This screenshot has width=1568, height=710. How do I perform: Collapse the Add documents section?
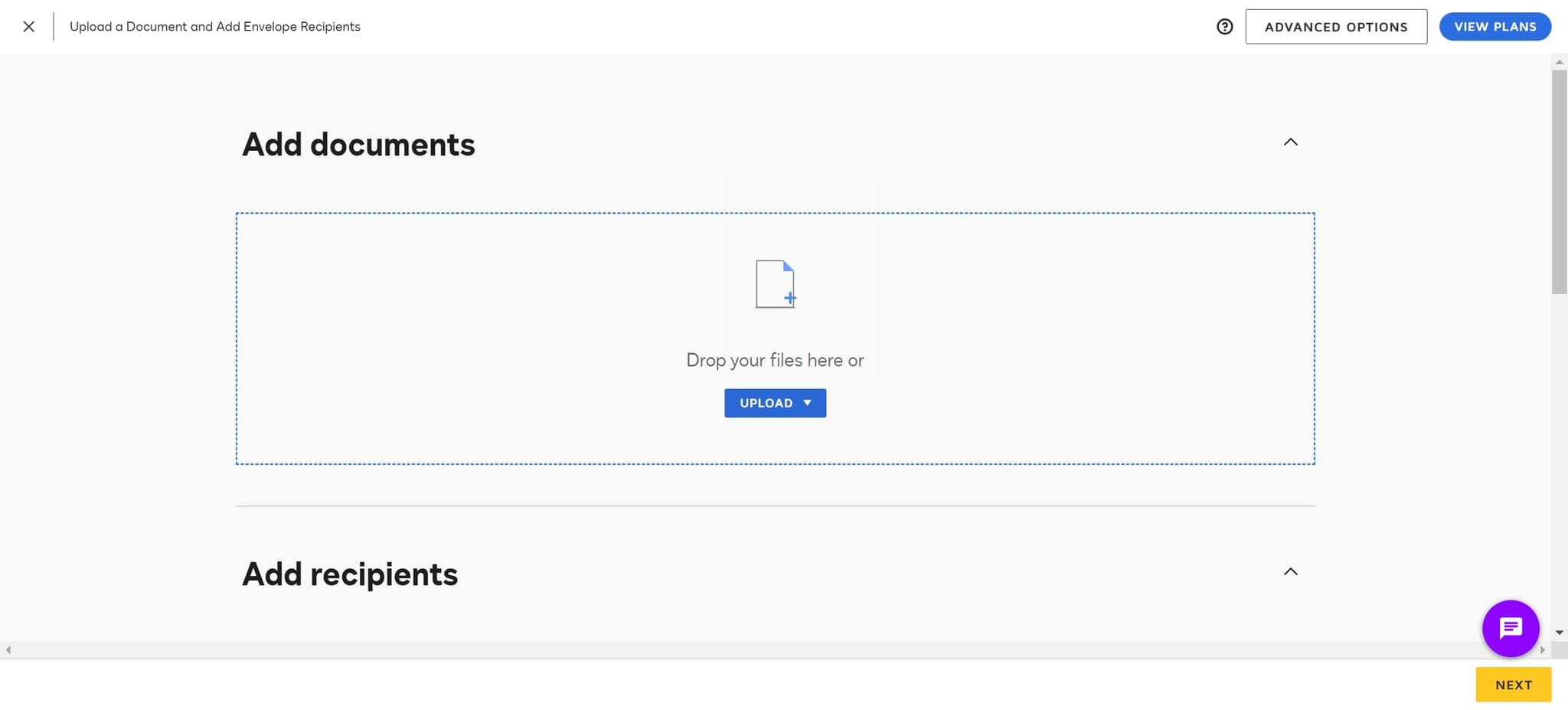[1290, 142]
